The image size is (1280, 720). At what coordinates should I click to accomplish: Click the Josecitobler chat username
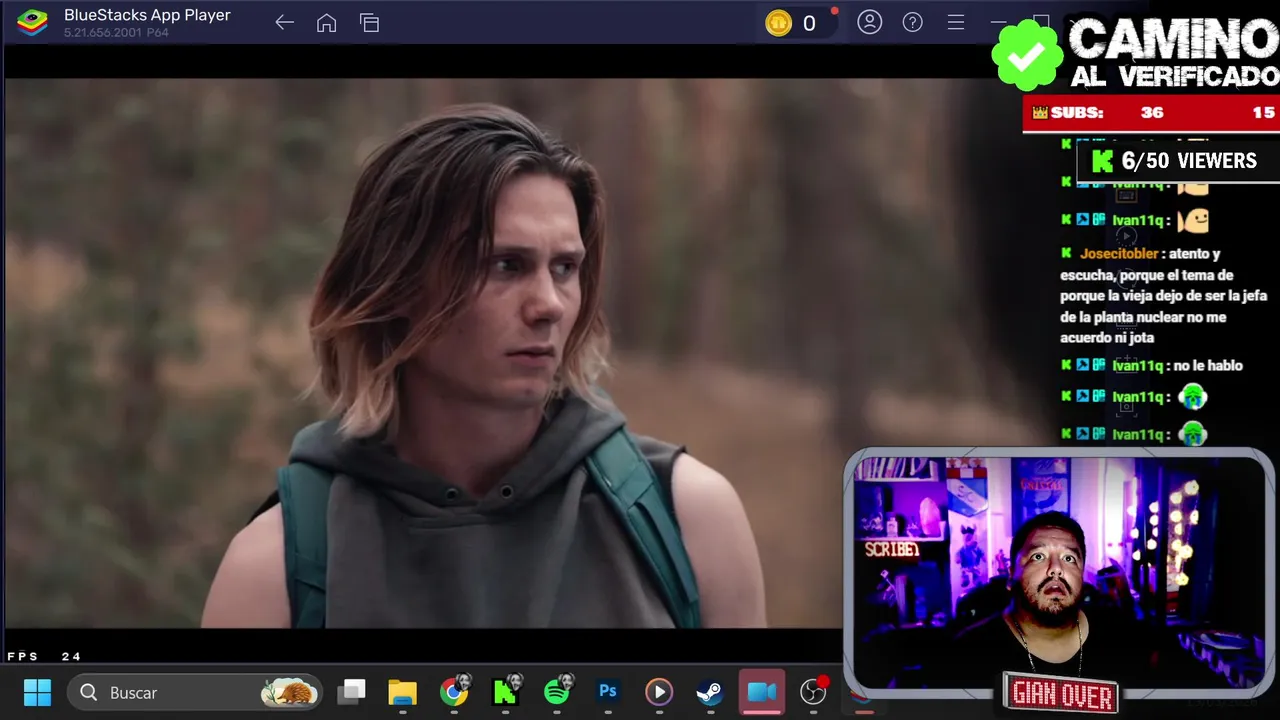click(x=1119, y=254)
